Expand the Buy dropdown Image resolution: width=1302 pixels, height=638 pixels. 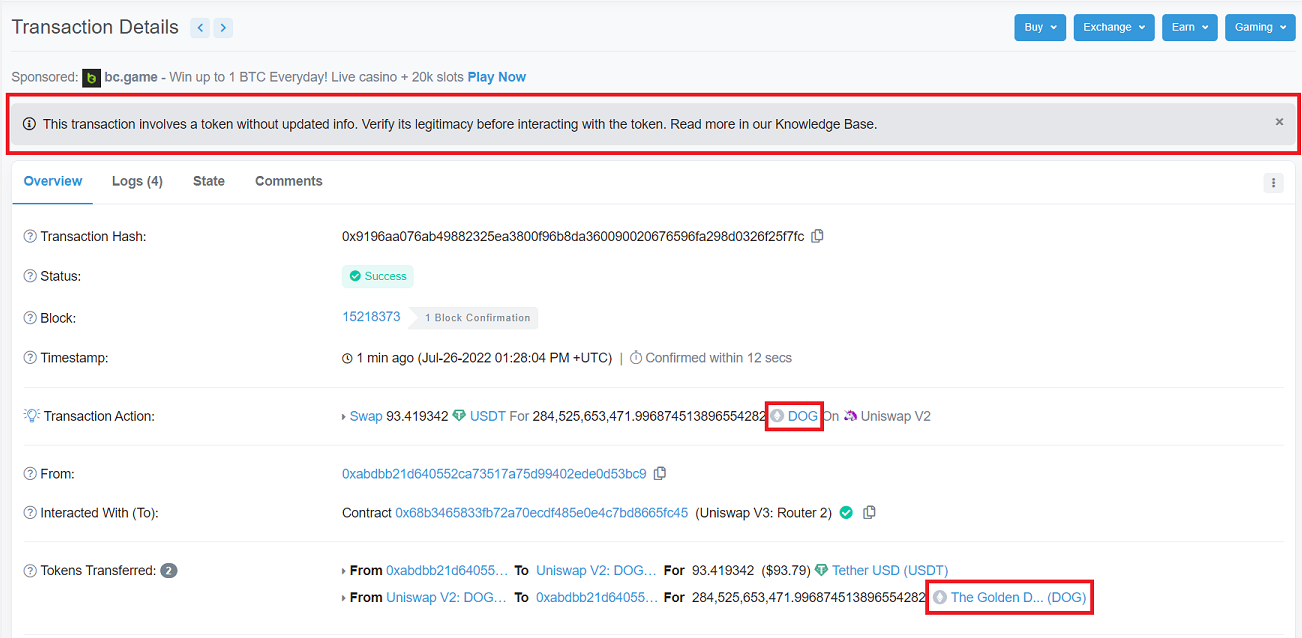tap(1040, 28)
